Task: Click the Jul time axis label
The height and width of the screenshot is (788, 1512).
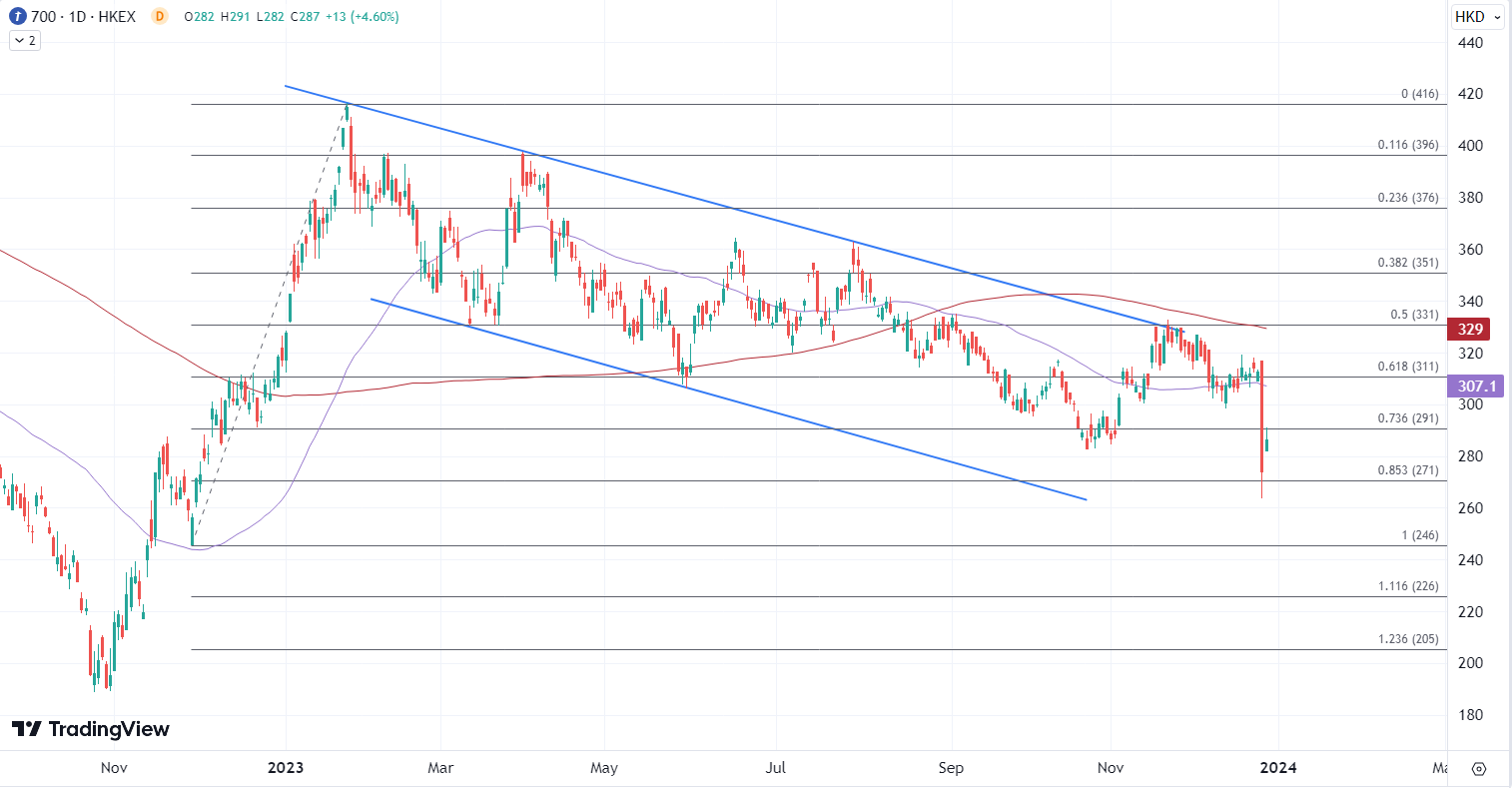Action: tap(776, 768)
